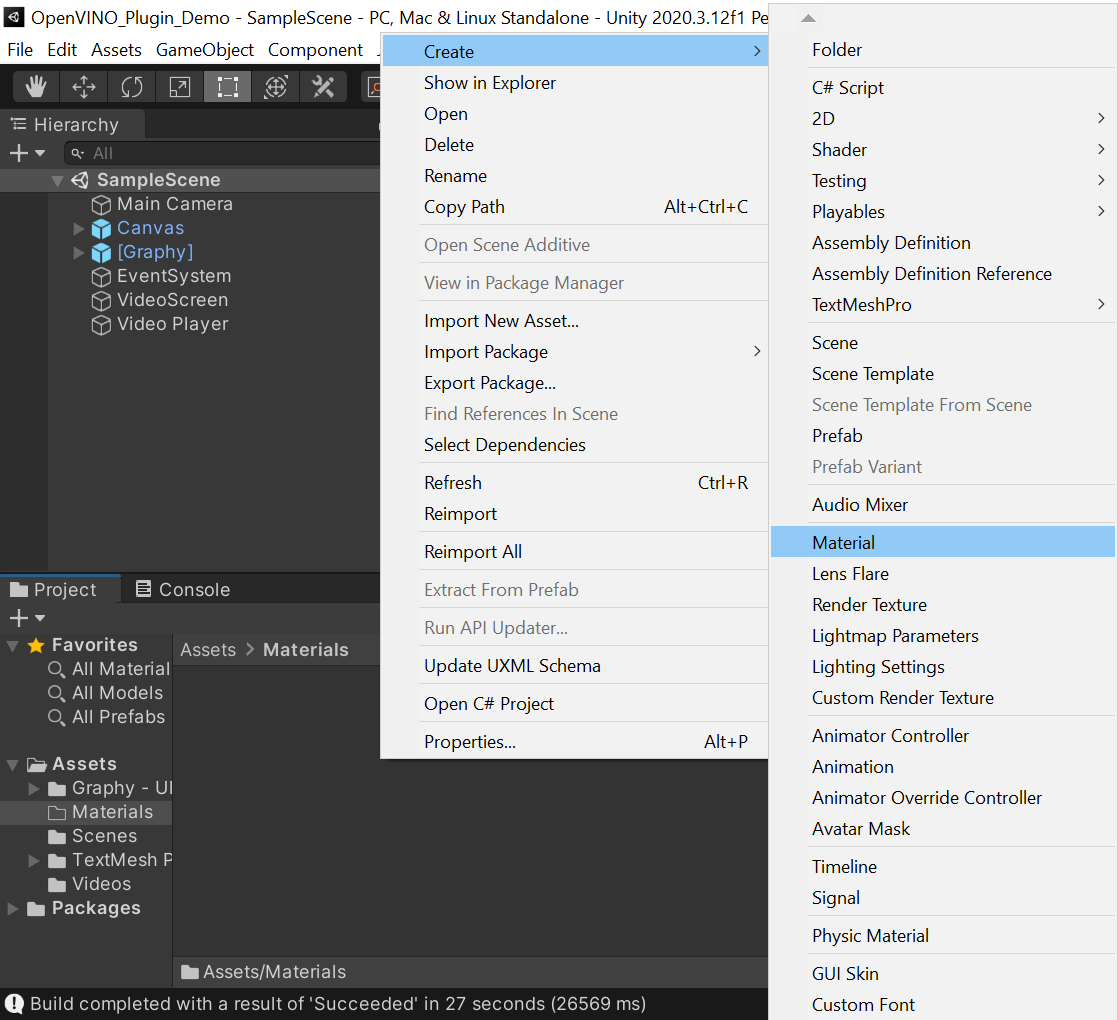
Task: Click the Hierarchy search field
Action: click(x=222, y=153)
